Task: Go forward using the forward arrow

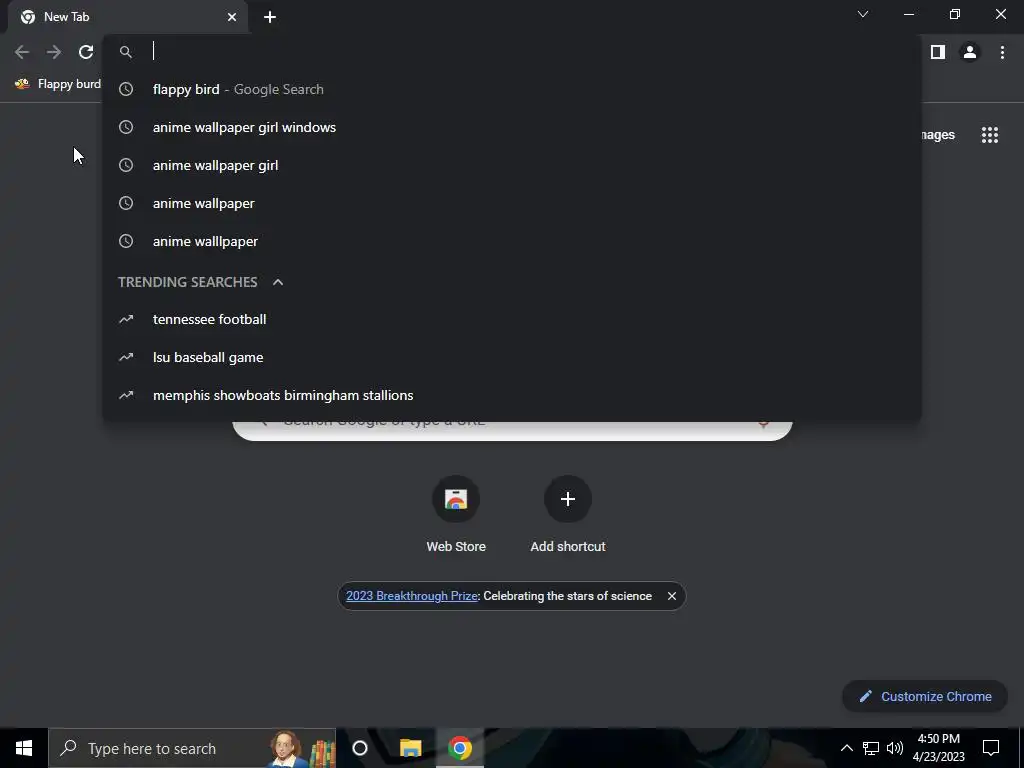Action: tap(54, 52)
